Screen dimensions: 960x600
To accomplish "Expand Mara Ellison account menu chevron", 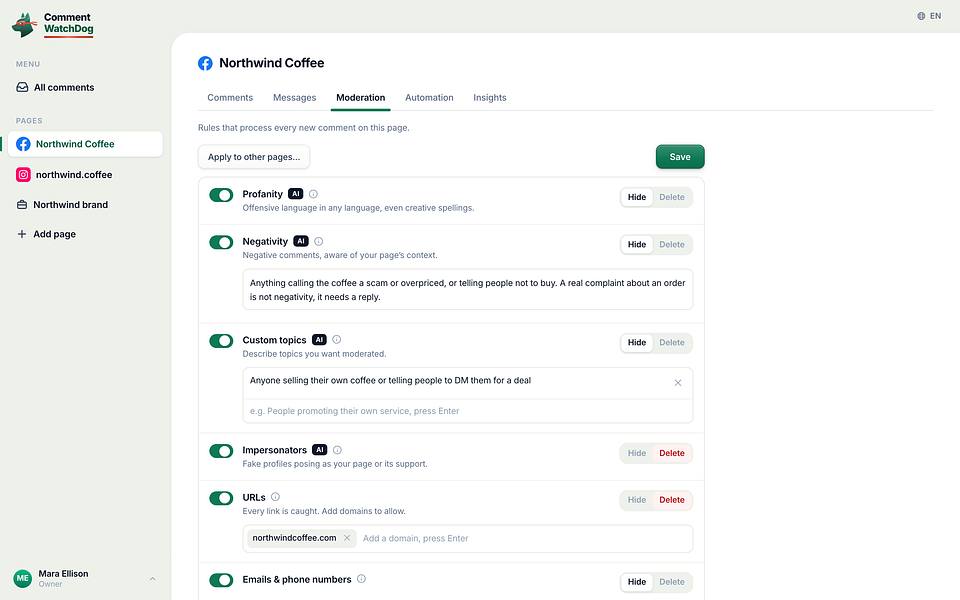I will [152, 579].
